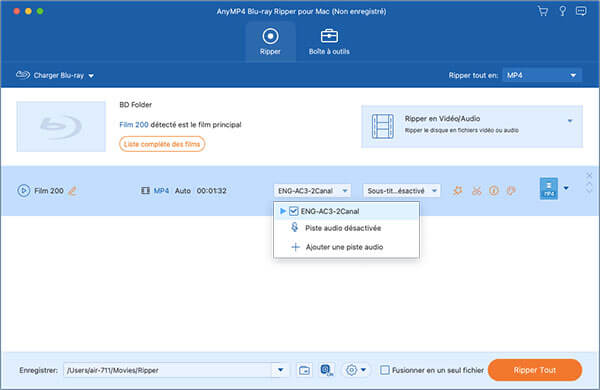The image size is (600, 390).
Task: Open the subtitle Sous-tit...ésactivé dropdown
Action: [x=402, y=191]
